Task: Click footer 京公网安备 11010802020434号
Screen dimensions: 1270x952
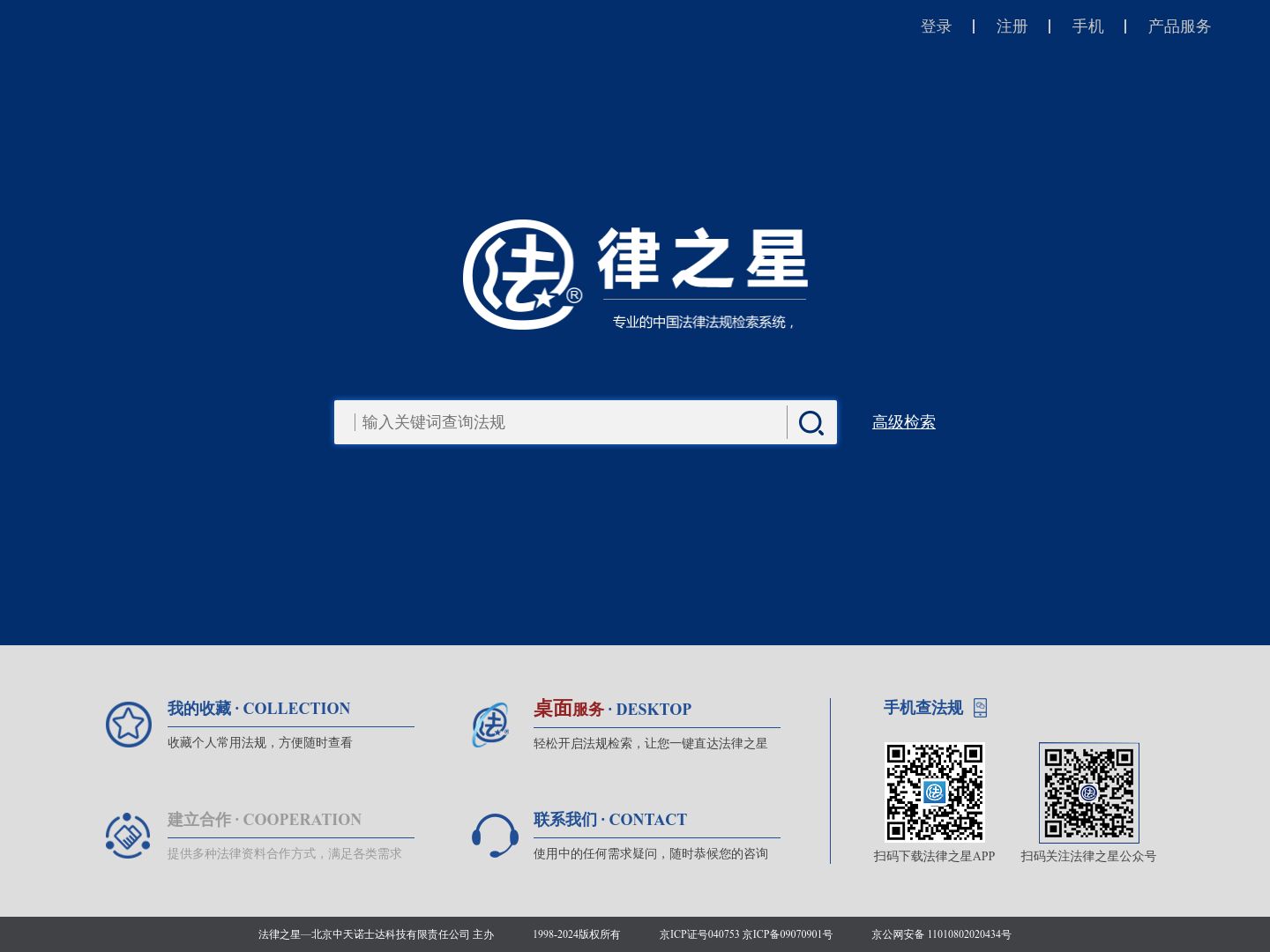Action: 942,934
